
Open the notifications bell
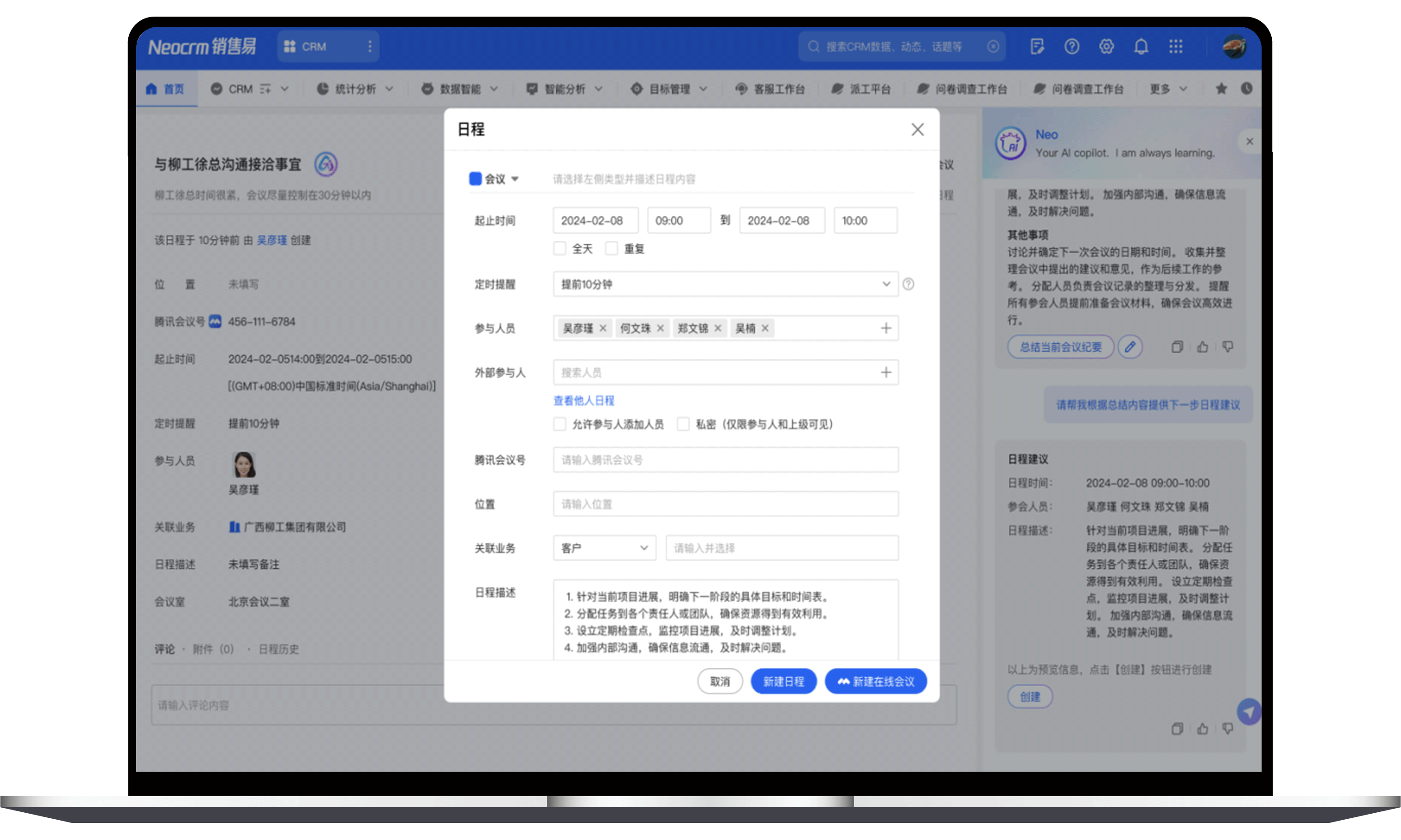pyautogui.click(x=1141, y=47)
